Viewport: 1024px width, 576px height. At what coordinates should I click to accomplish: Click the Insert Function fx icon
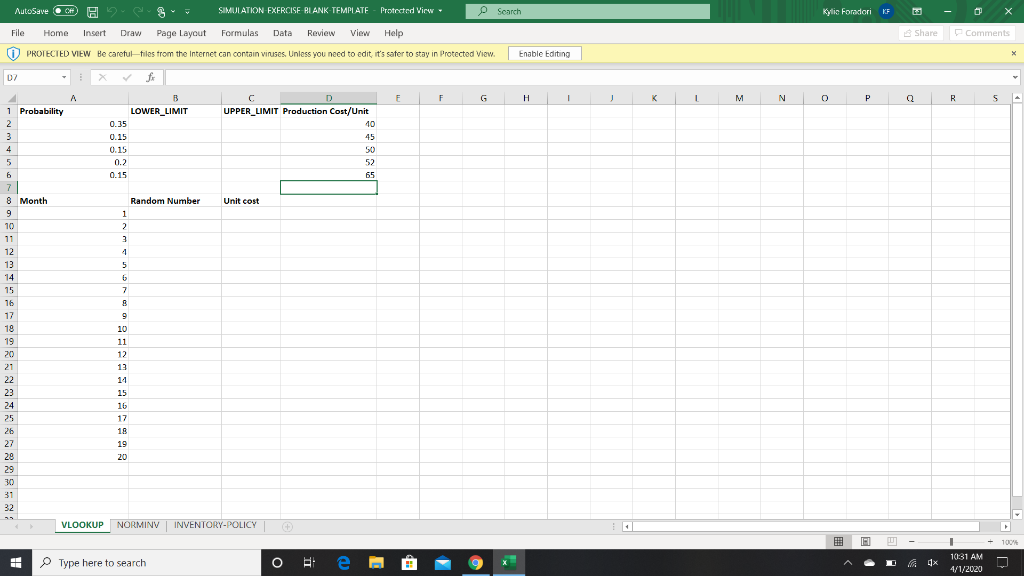point(150,77)
